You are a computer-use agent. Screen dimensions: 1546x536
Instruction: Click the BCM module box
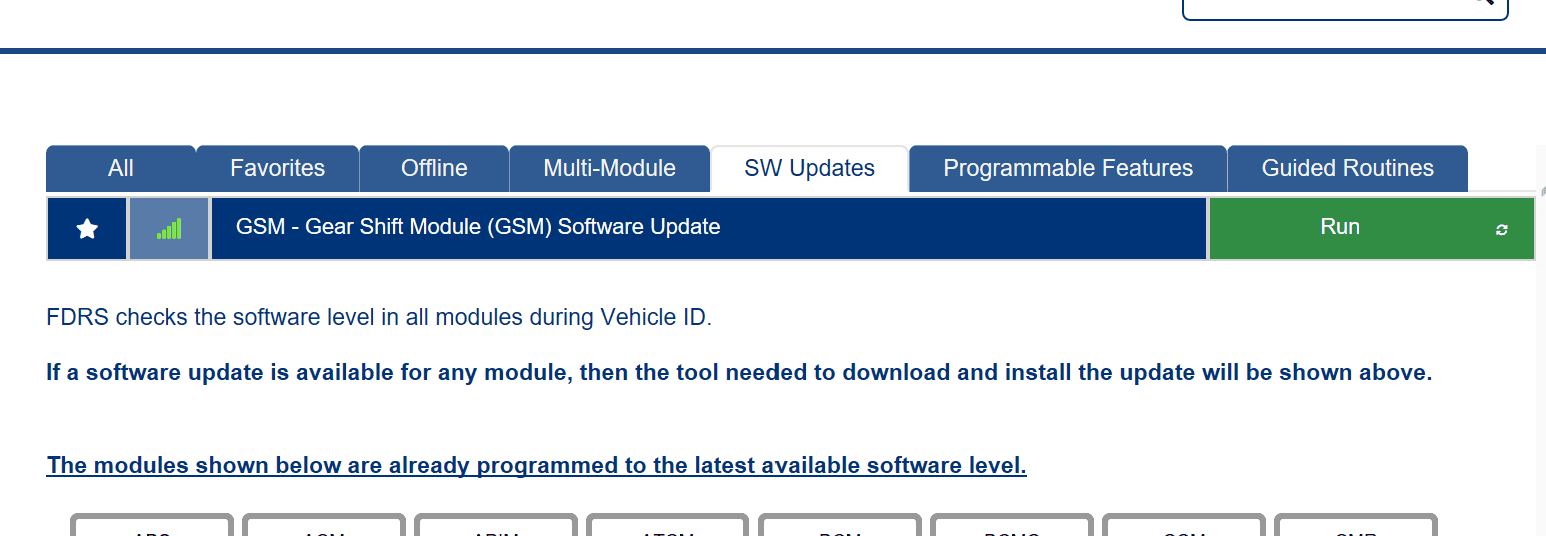(x=840, y=526)
